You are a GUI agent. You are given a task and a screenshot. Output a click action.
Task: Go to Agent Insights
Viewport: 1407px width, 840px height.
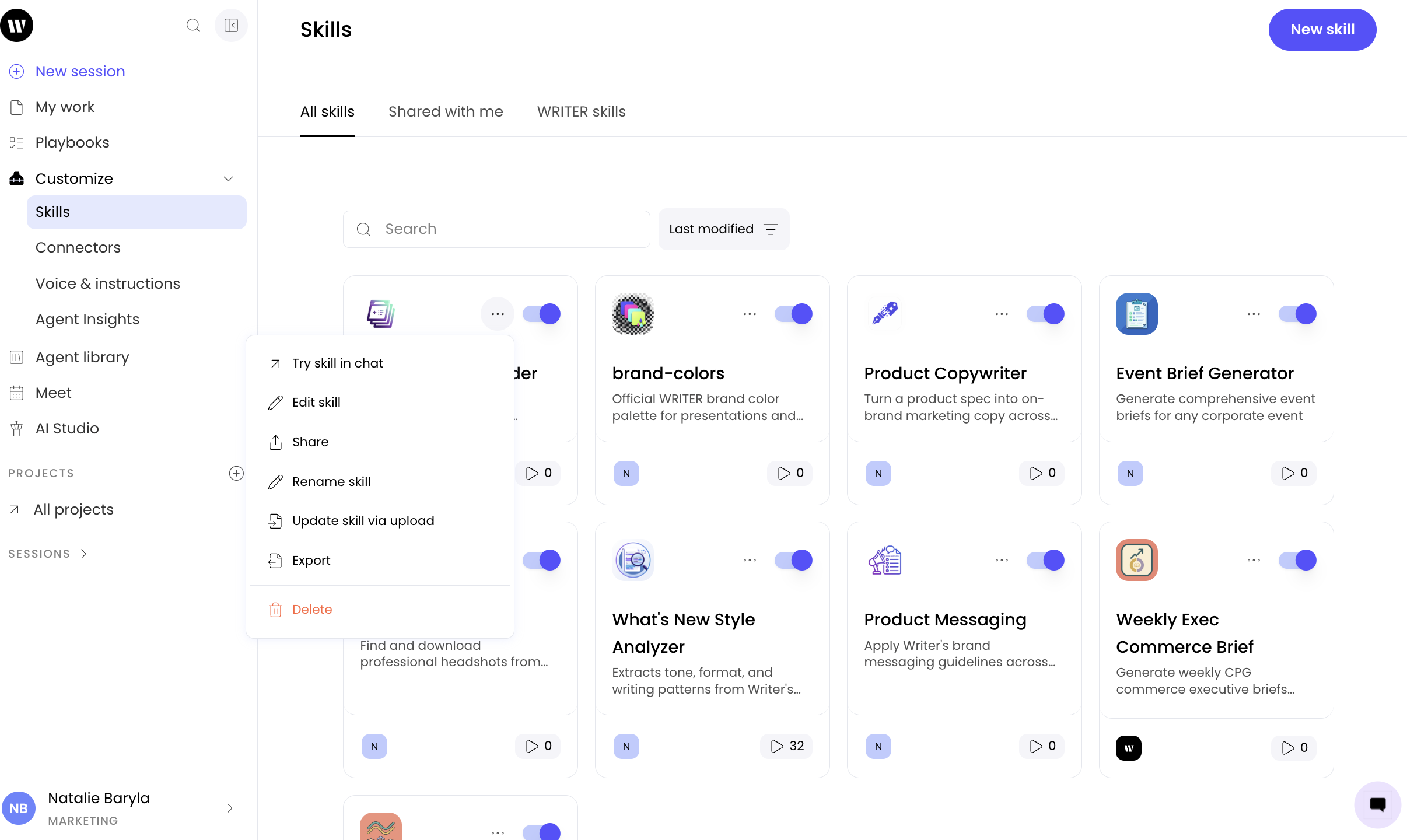(x=87, y=319)
